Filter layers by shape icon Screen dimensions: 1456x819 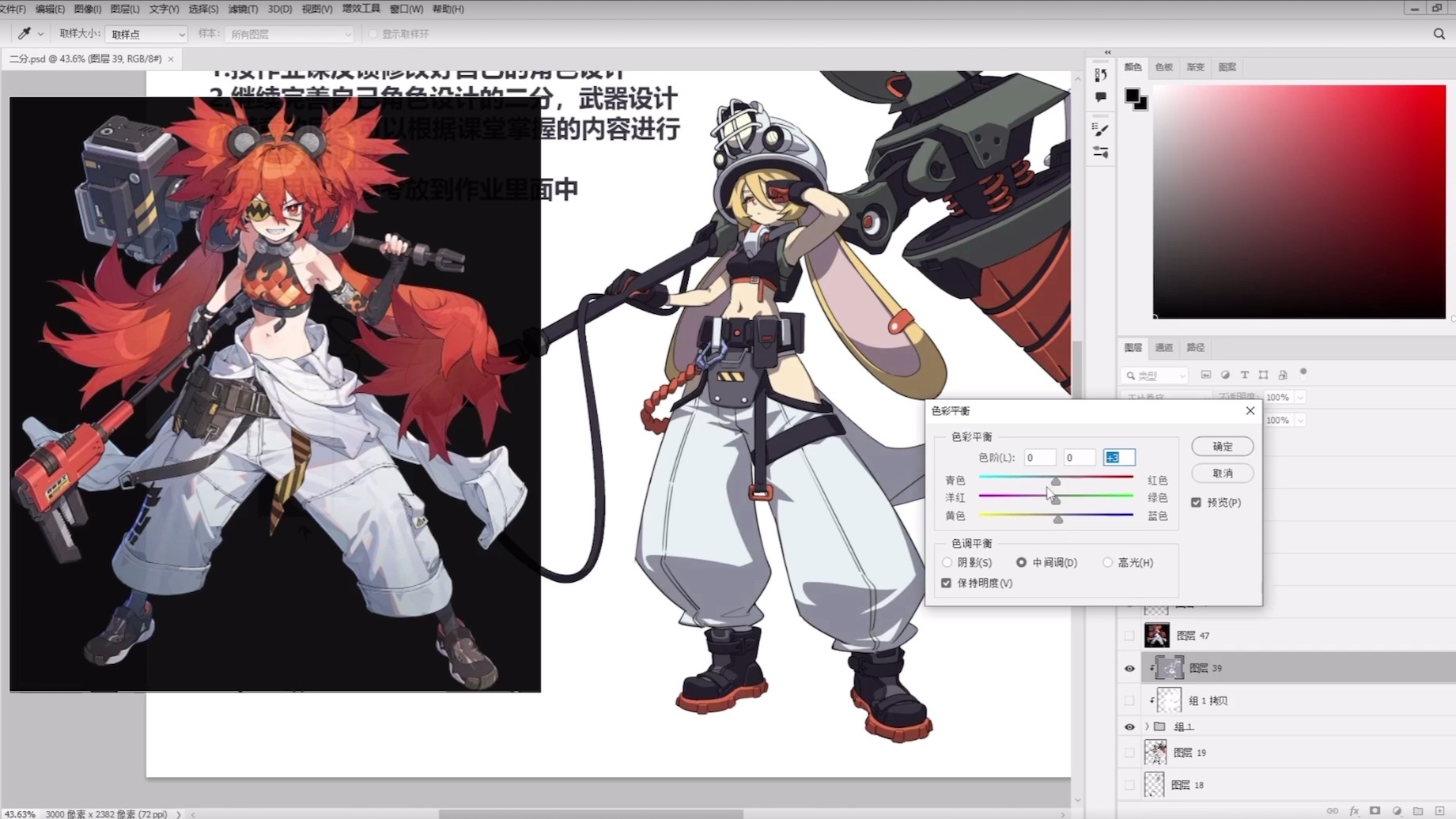[1263, 375]
